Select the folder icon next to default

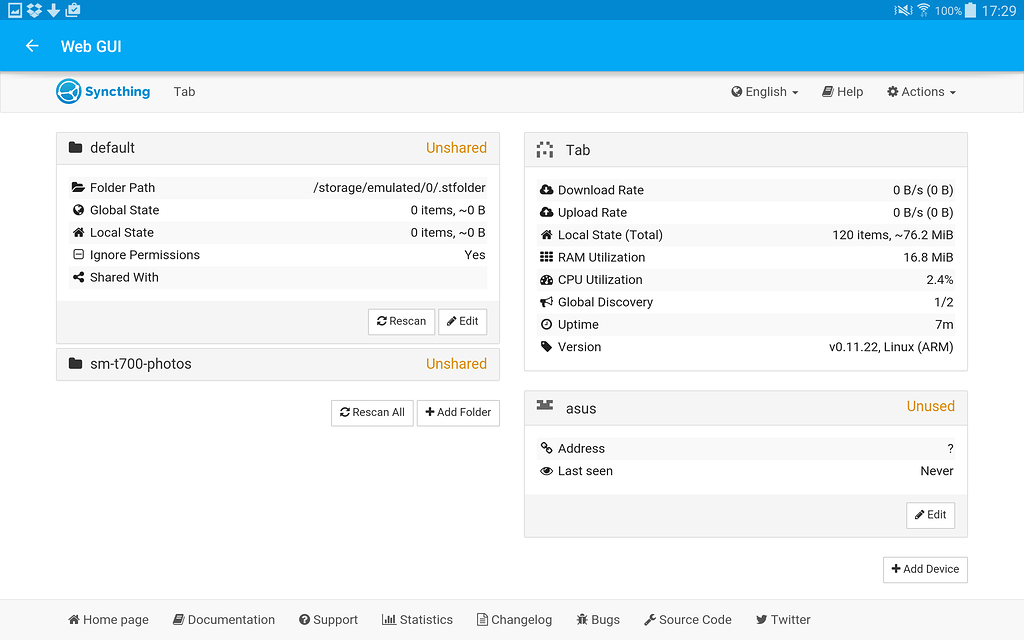75,147
